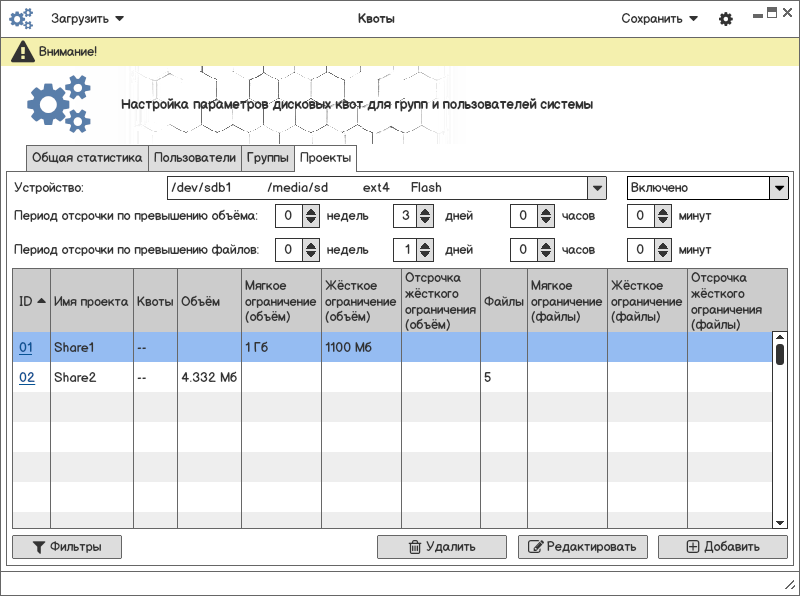The height and width of the screenshot is (596, 800).
Task: Click the Редактировать button
Action: point(583,547)
